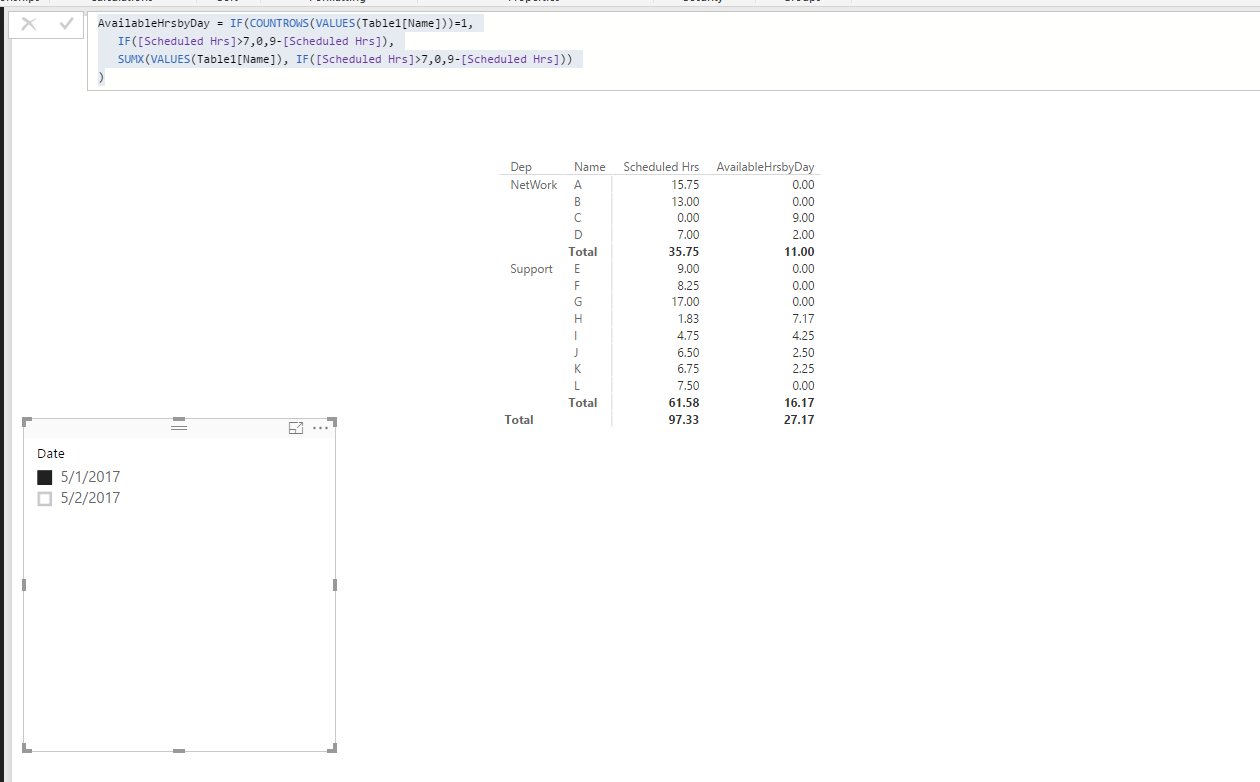The width and height of the screenshot is (1260, 782).
Task: Click the name cell C
Action: (x=578, y=218)
